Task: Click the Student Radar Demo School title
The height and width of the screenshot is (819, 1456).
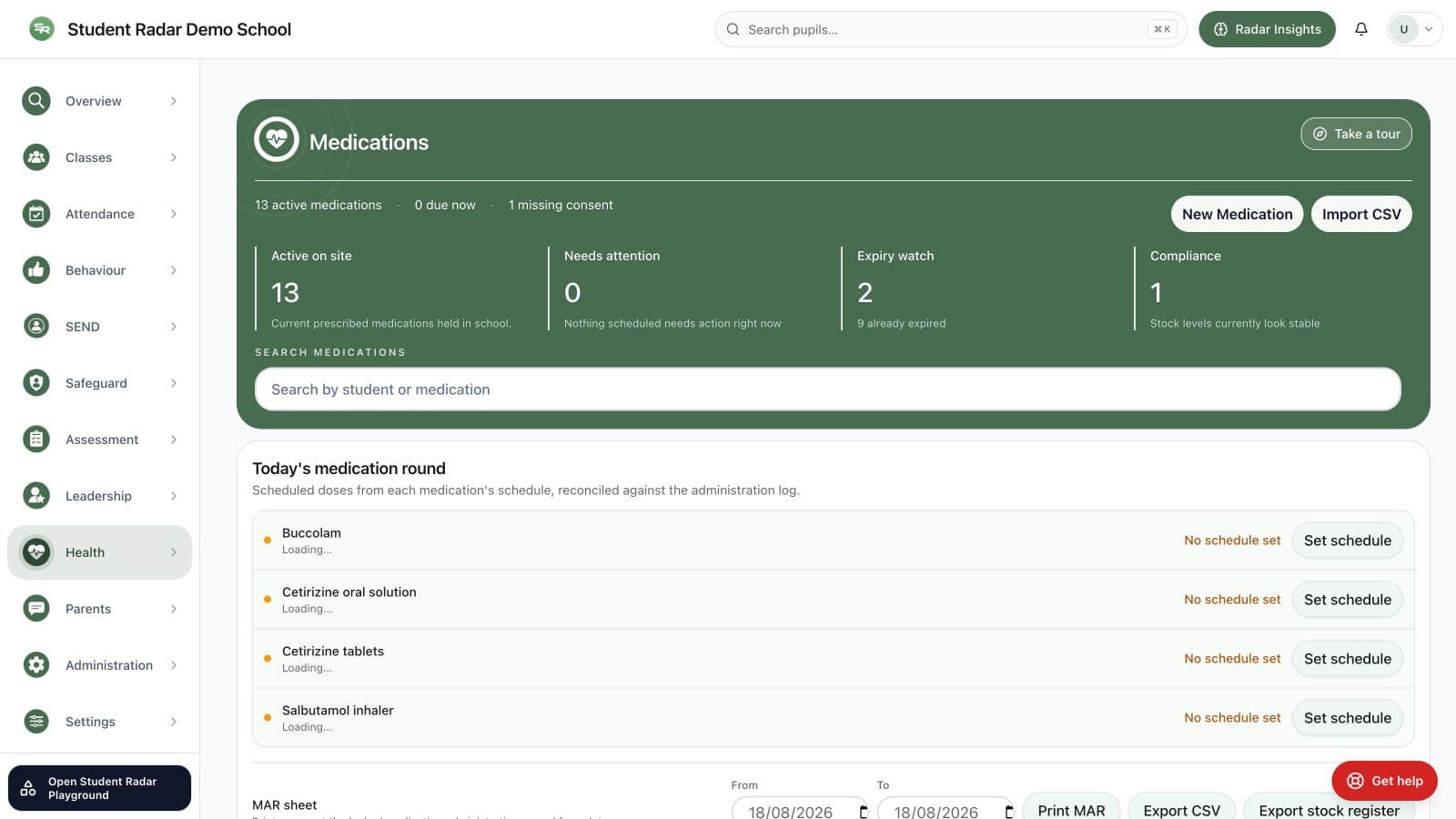Action: click(x=179, y=29)
